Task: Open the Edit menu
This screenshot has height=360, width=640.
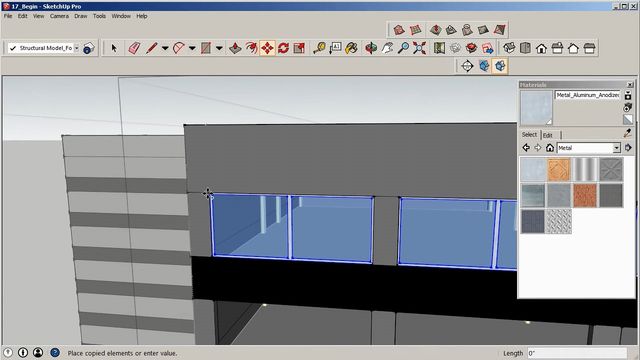Action: click(x=22, y=16)
